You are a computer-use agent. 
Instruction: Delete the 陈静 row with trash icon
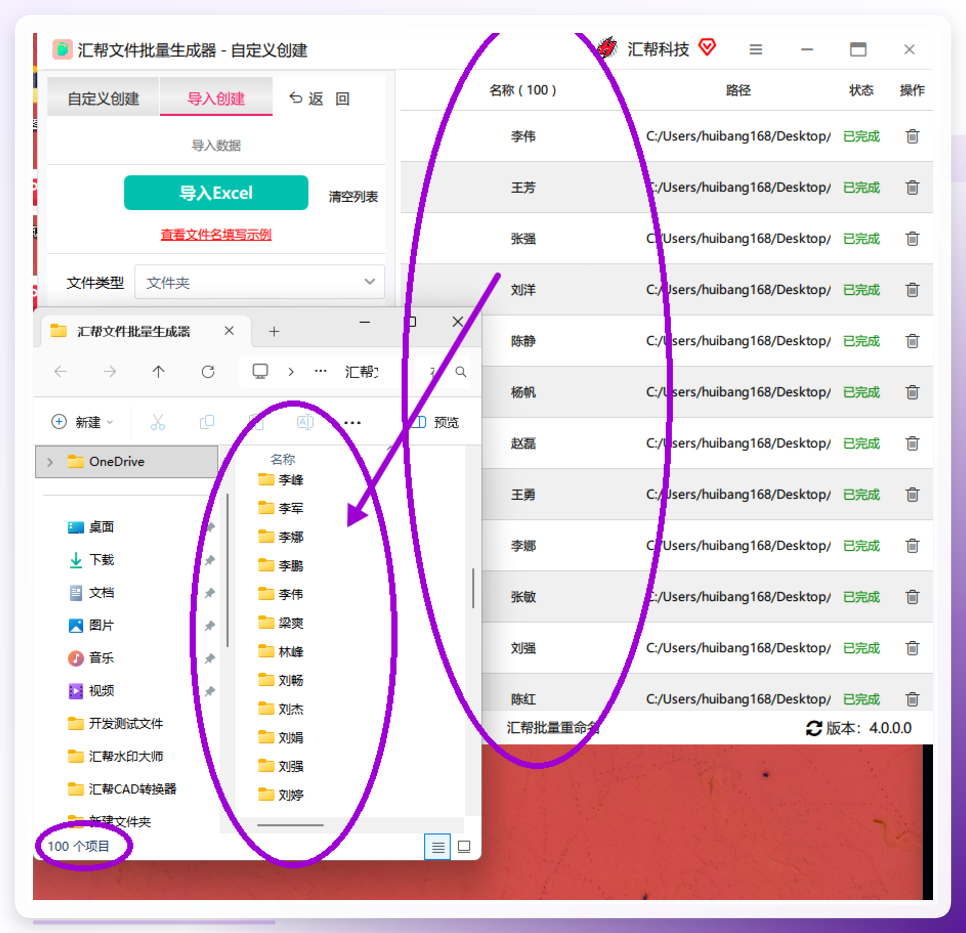tap(912, 341)
